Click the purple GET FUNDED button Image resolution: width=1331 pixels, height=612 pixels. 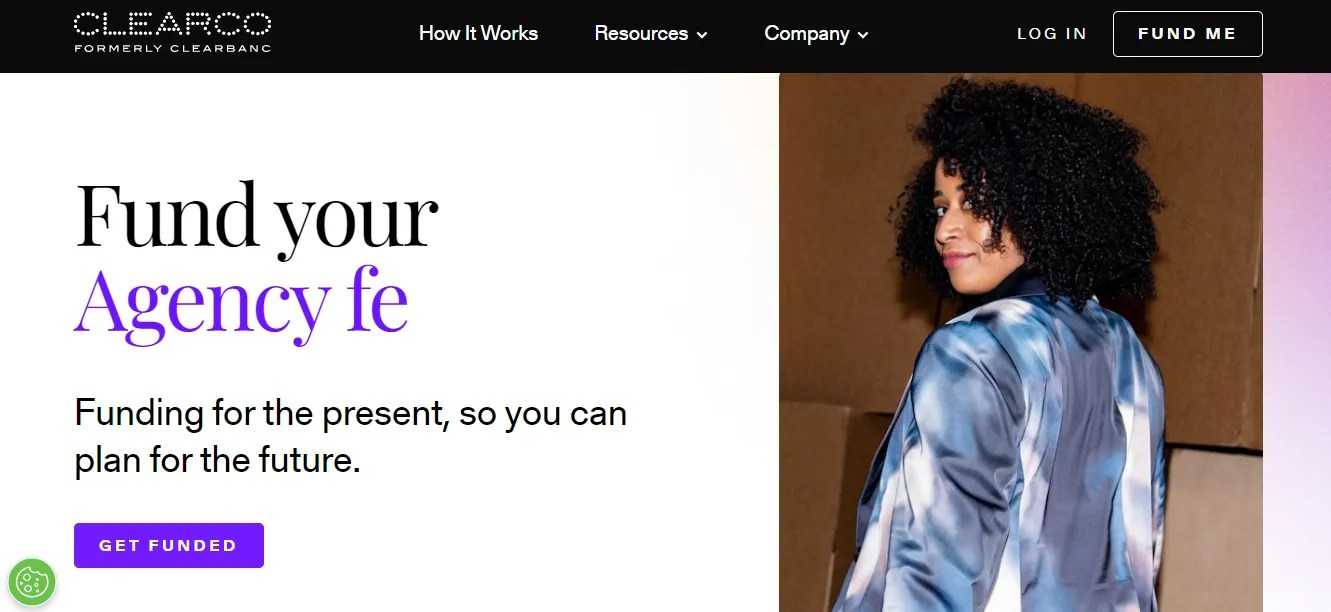[169, 545]
